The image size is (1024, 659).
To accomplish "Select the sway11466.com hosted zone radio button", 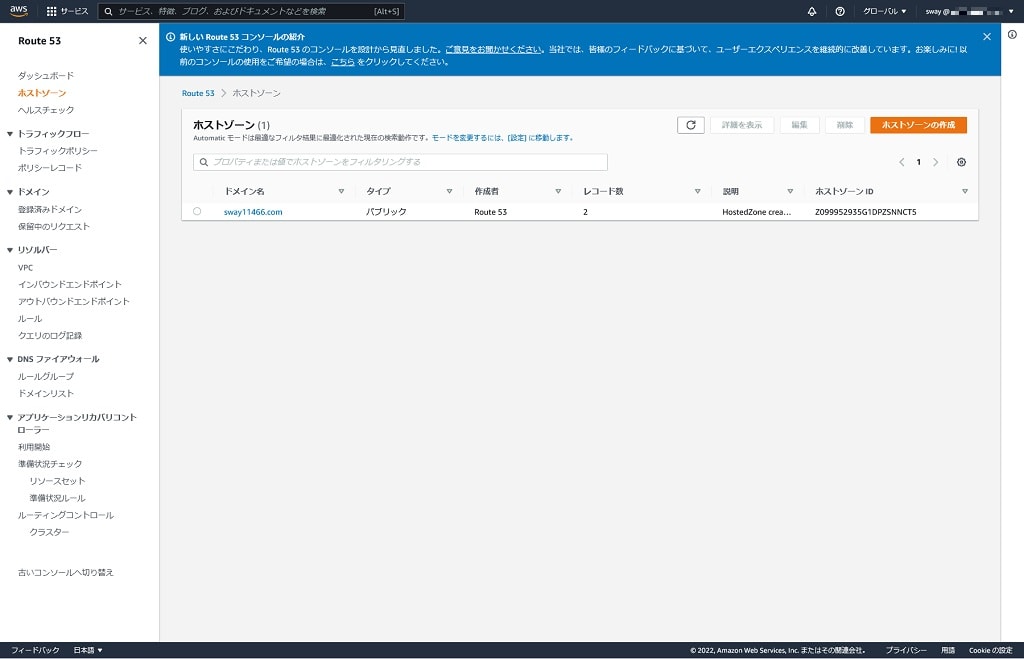I will pos(197,212).
